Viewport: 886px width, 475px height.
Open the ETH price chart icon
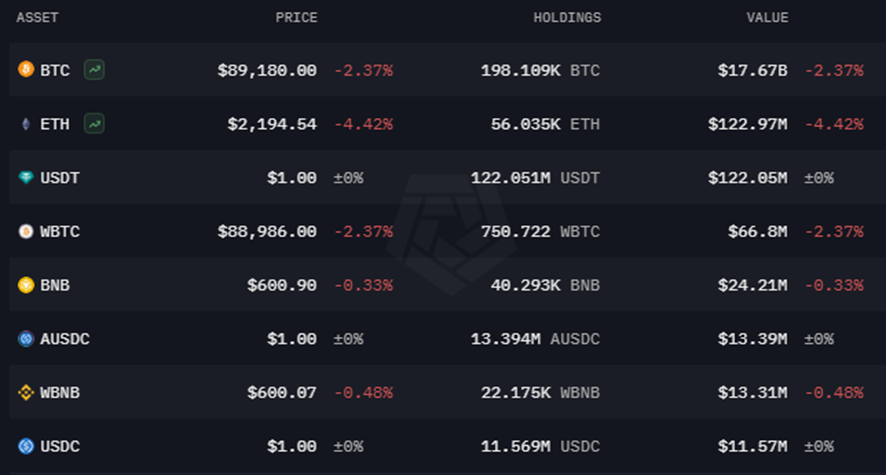click(94, 124)
